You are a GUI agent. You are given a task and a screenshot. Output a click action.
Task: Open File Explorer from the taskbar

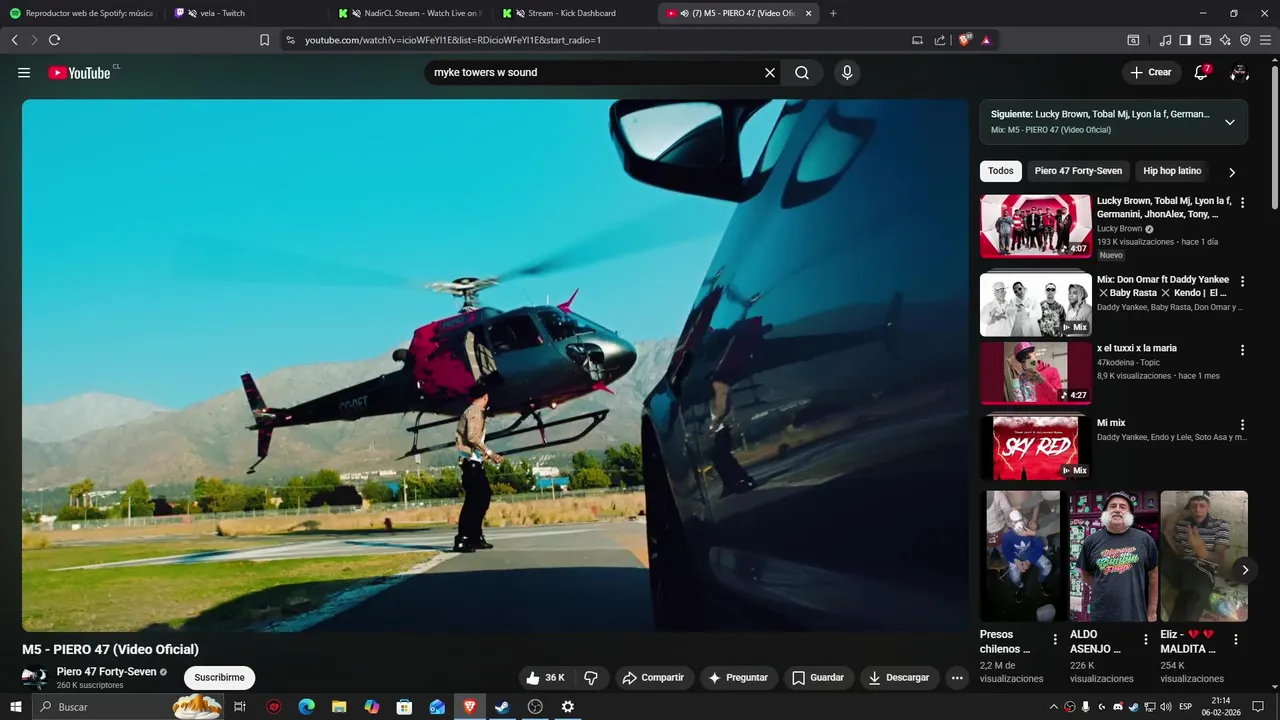339,707
